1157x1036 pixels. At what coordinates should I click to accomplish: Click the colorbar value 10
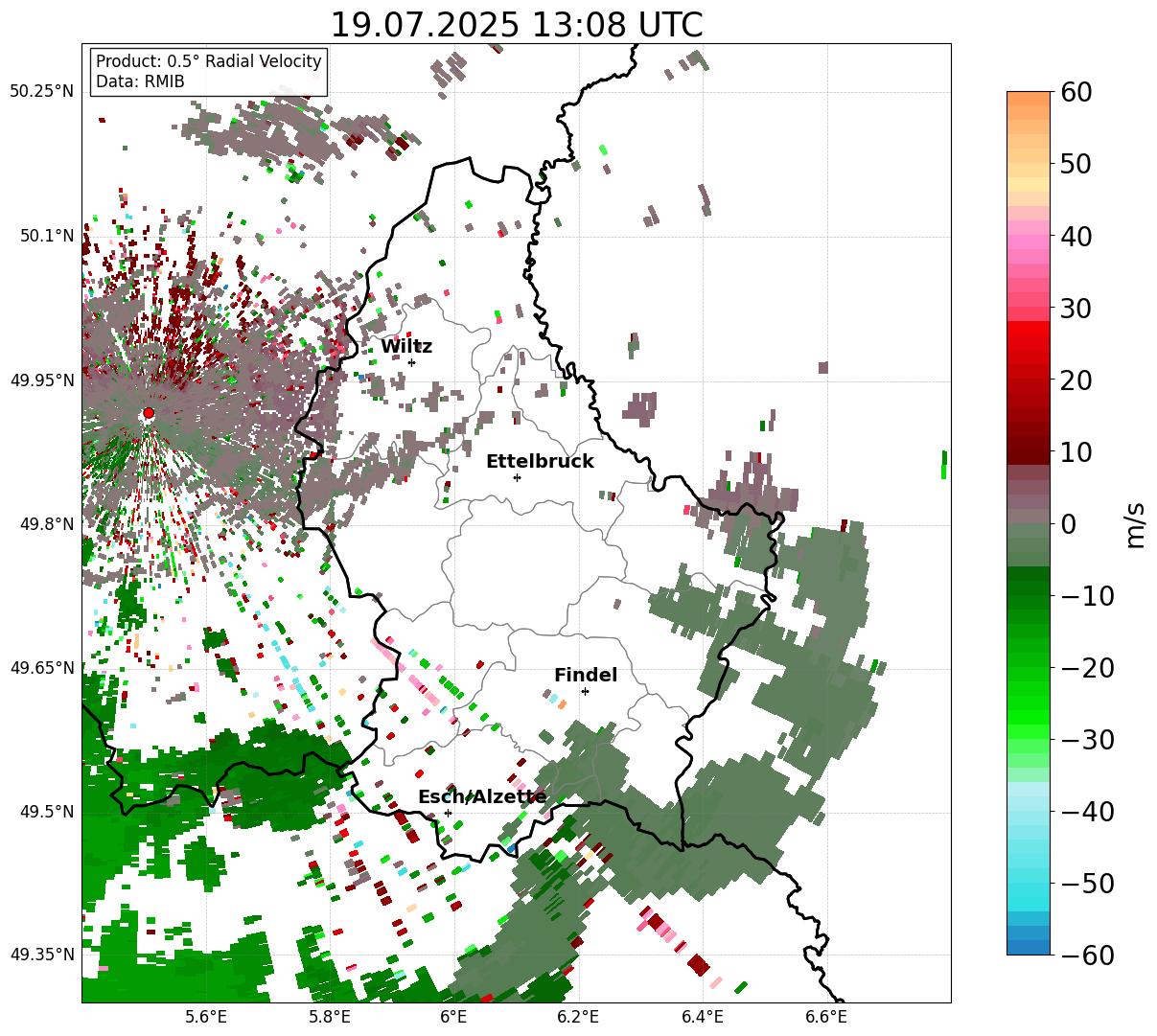pyautogui.click(x=1075, y=451)
